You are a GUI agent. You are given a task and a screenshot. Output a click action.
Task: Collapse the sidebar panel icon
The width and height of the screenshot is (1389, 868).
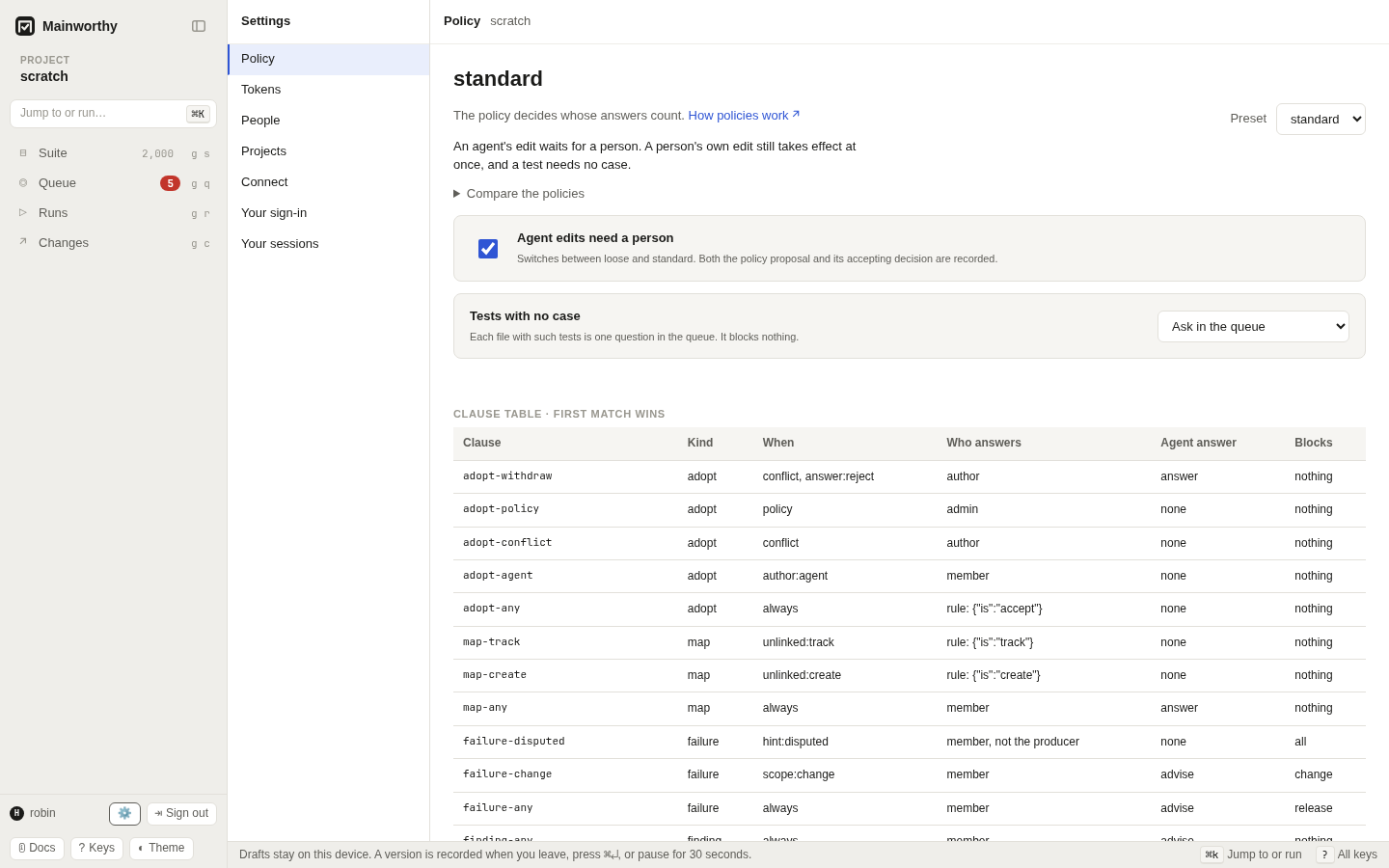pyautogui.click(x=199, y=26)
